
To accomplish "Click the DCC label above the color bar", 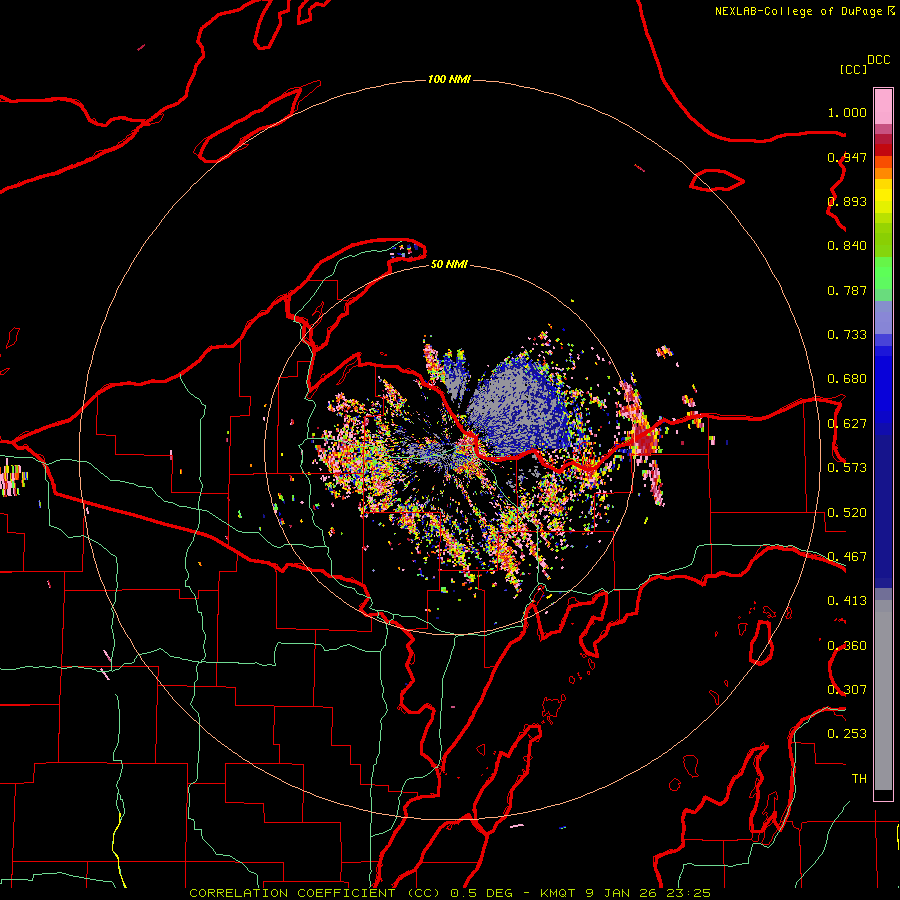I will pos(879,60).
